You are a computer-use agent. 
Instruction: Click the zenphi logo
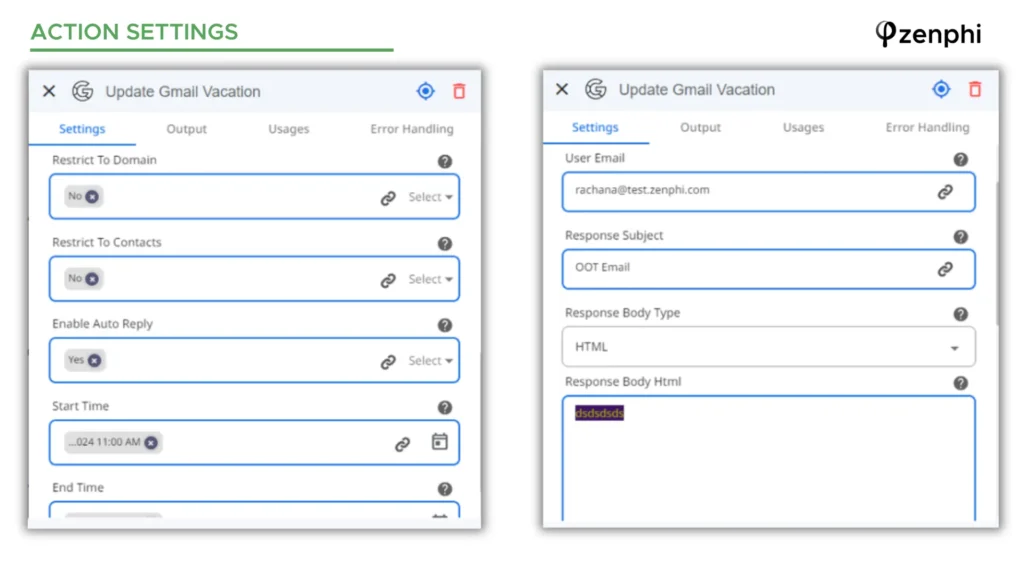(928, 34)
